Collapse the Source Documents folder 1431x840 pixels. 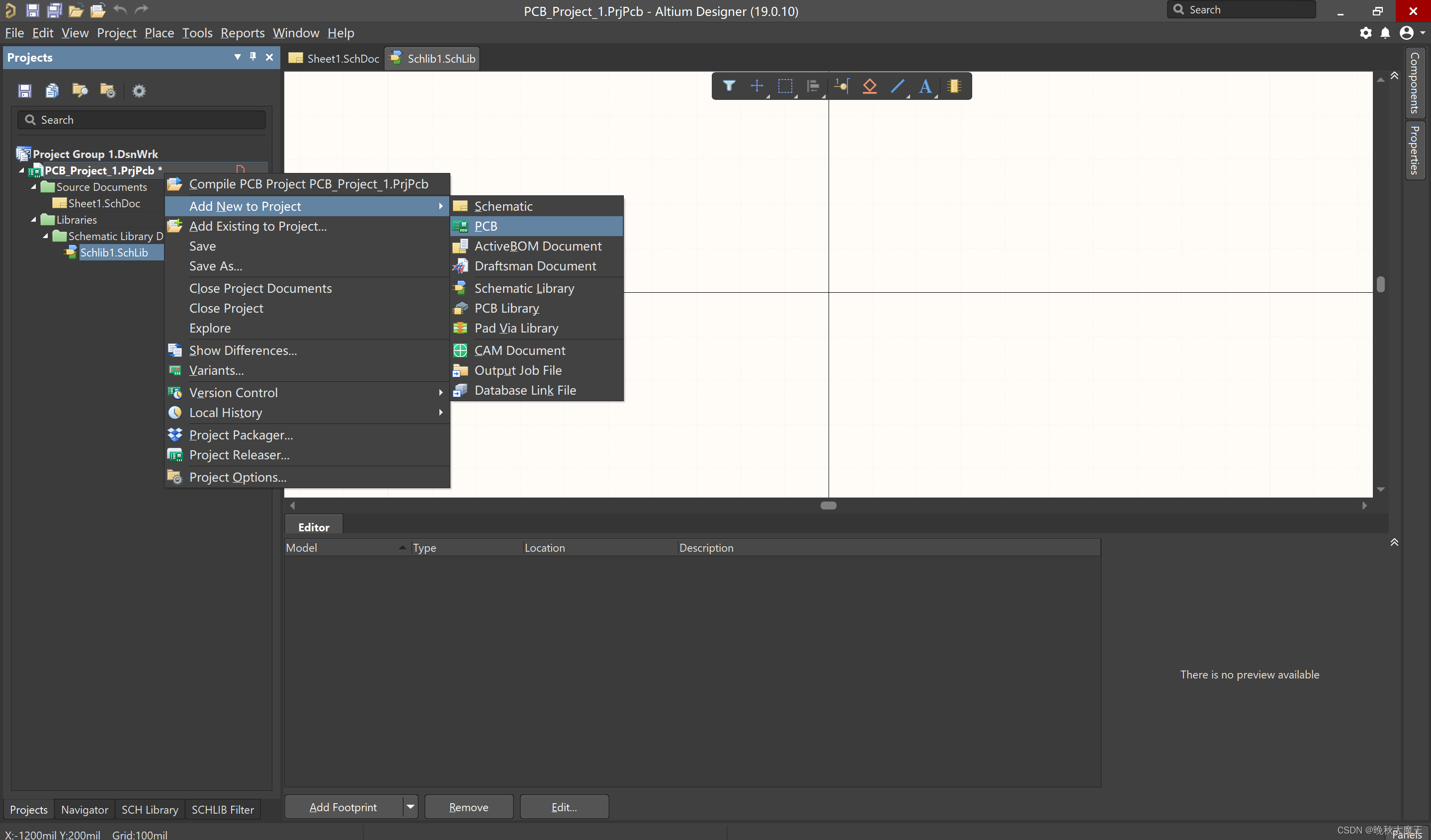[33, 187]
